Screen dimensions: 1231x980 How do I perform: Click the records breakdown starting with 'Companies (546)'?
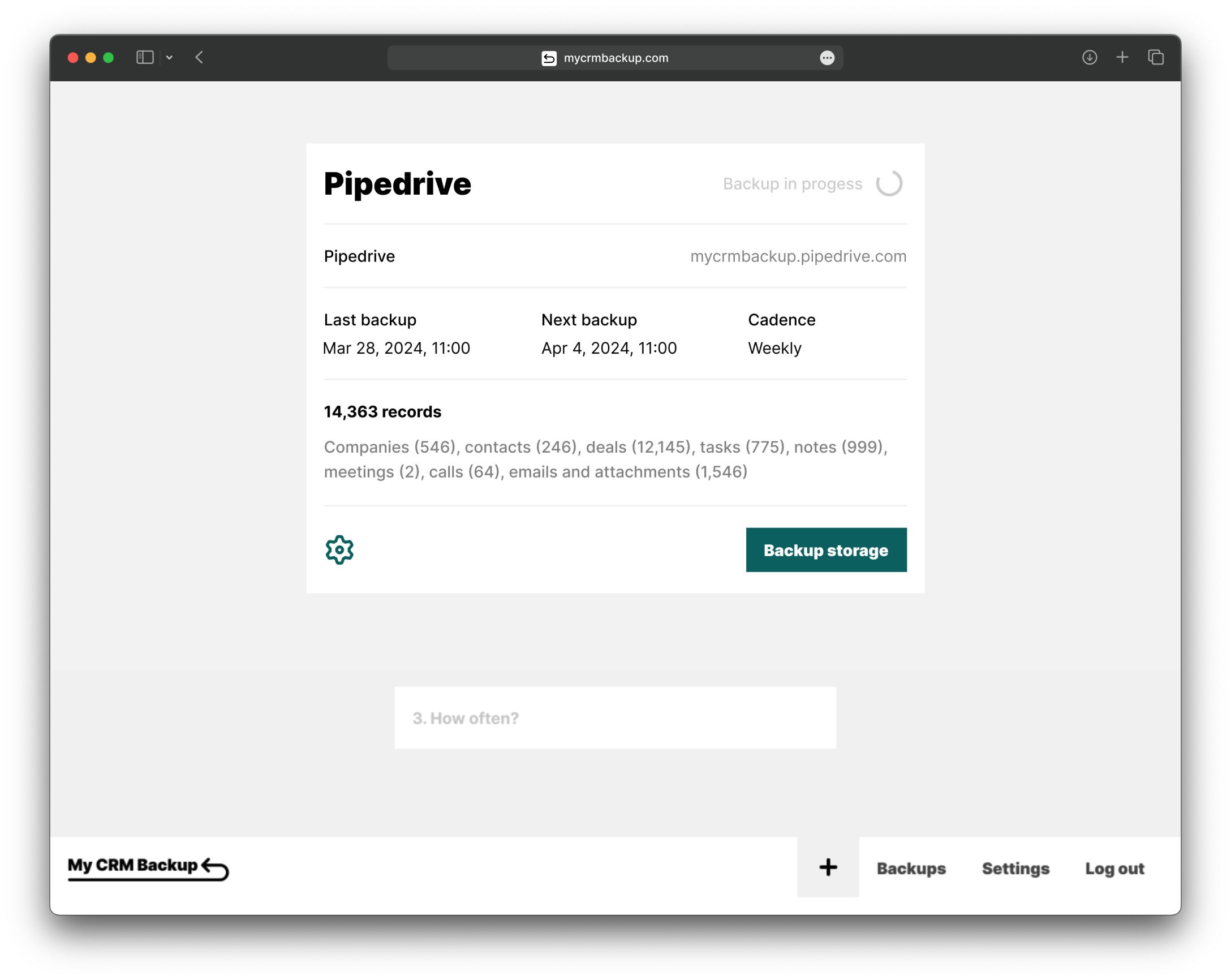point(606,459)
